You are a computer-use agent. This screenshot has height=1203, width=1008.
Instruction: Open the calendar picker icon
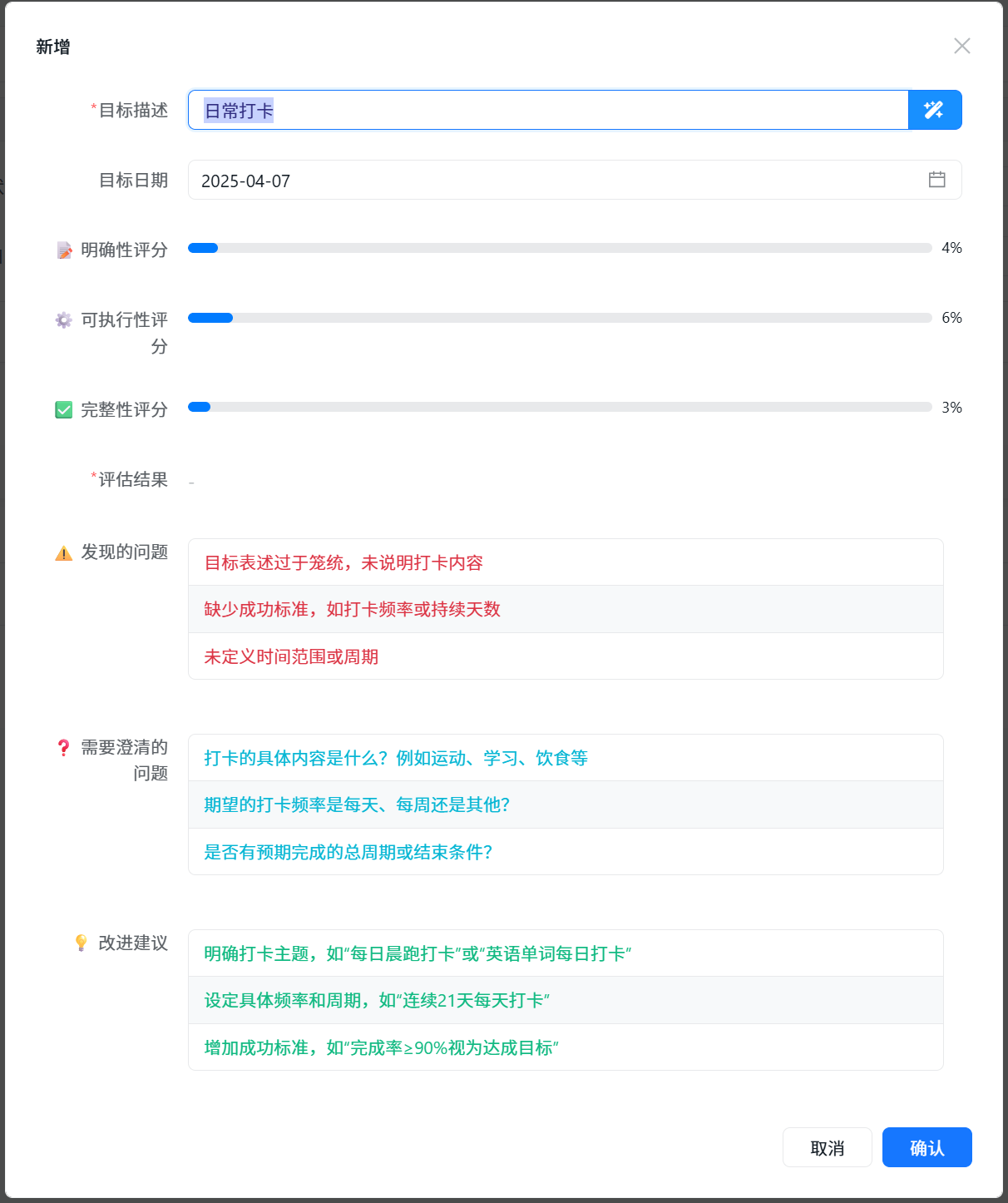(936, 180)
